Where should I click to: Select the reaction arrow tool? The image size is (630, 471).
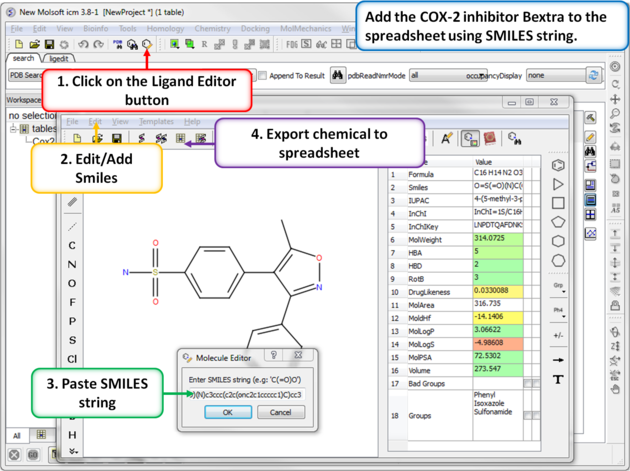pos(558,360)
